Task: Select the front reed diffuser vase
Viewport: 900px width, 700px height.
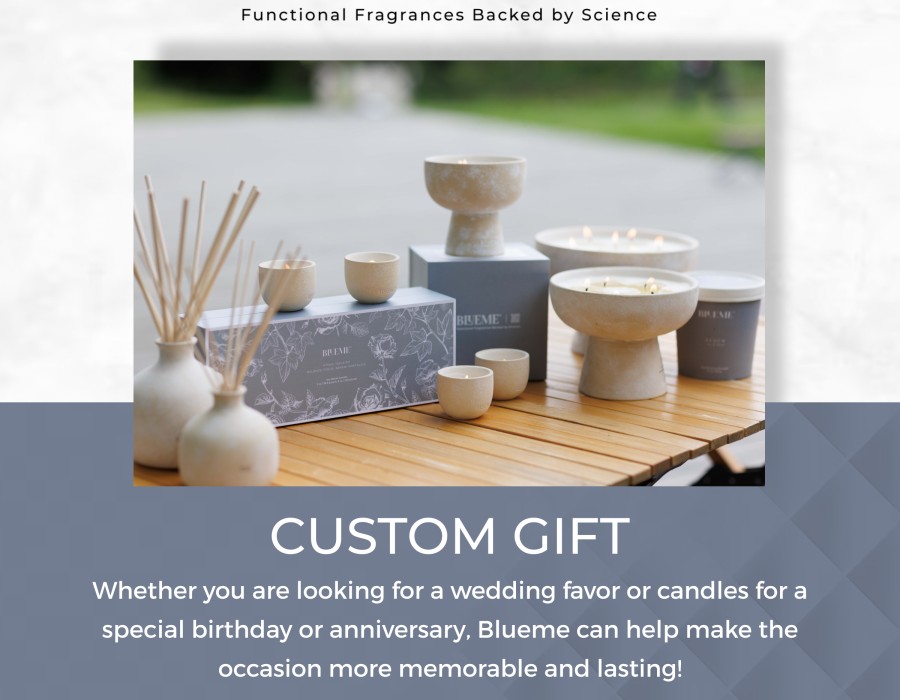Action: point(228,437)
